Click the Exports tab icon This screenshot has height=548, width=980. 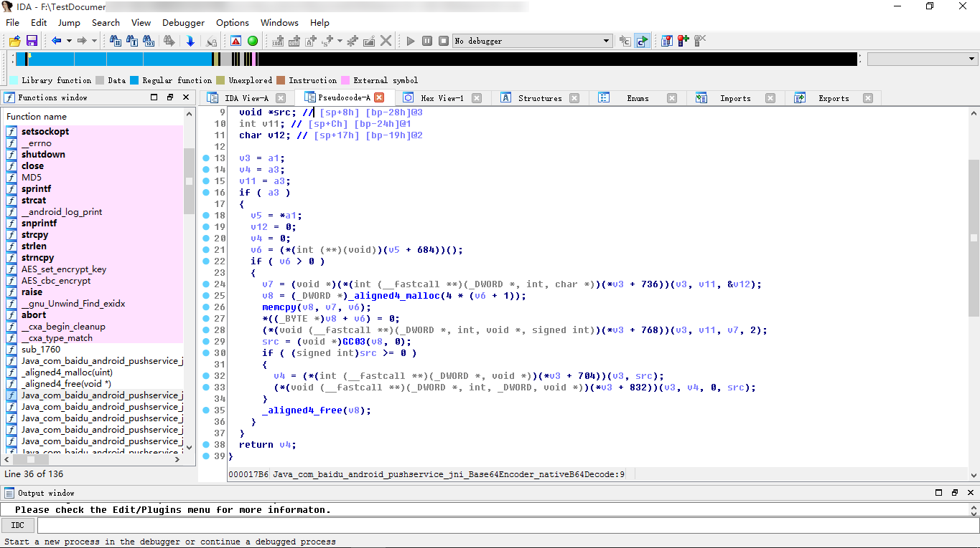tap(799, 98)
